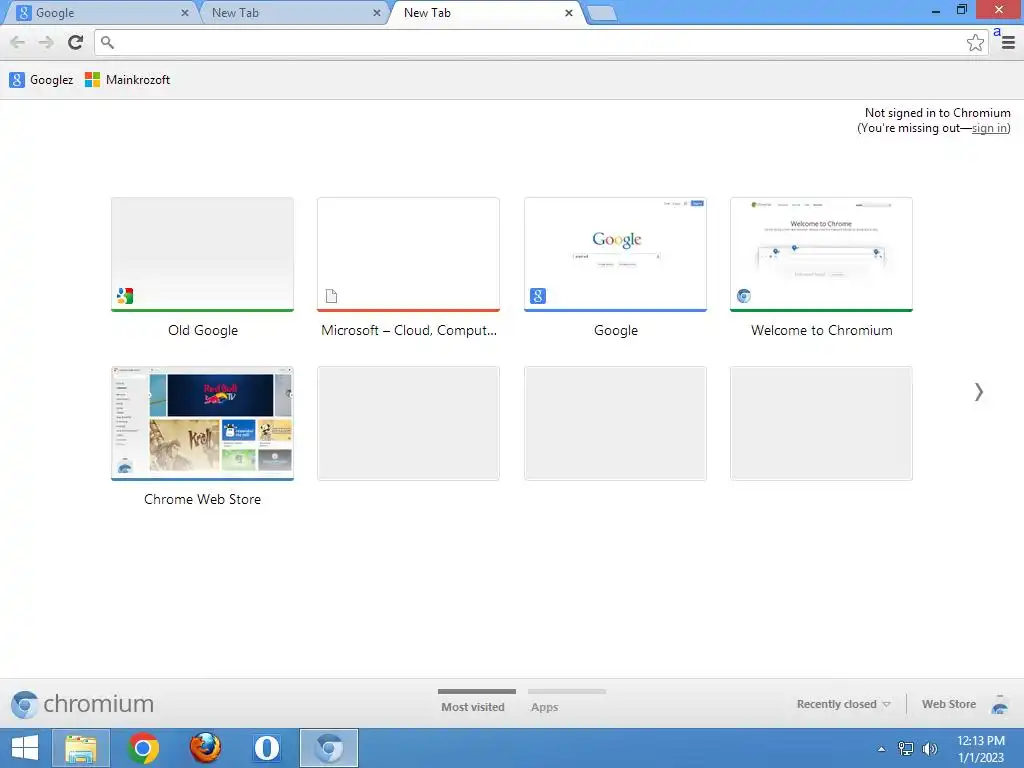This screenshot has width=1024, height=768.
Task: Click the 'Welcome to Chromium' tile label
Action: coord(822,330)
